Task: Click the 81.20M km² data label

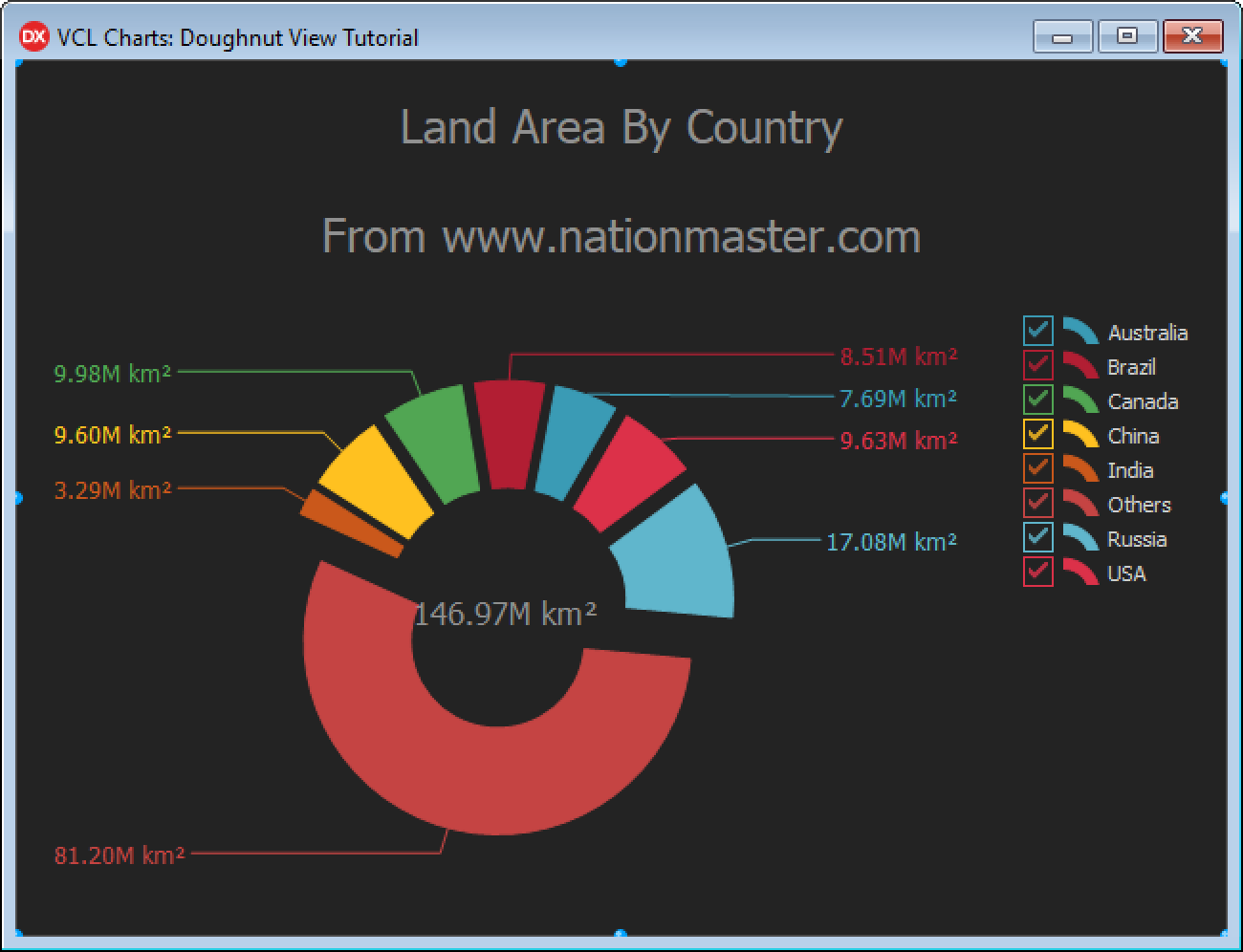Action: click(x=120, y=855)
